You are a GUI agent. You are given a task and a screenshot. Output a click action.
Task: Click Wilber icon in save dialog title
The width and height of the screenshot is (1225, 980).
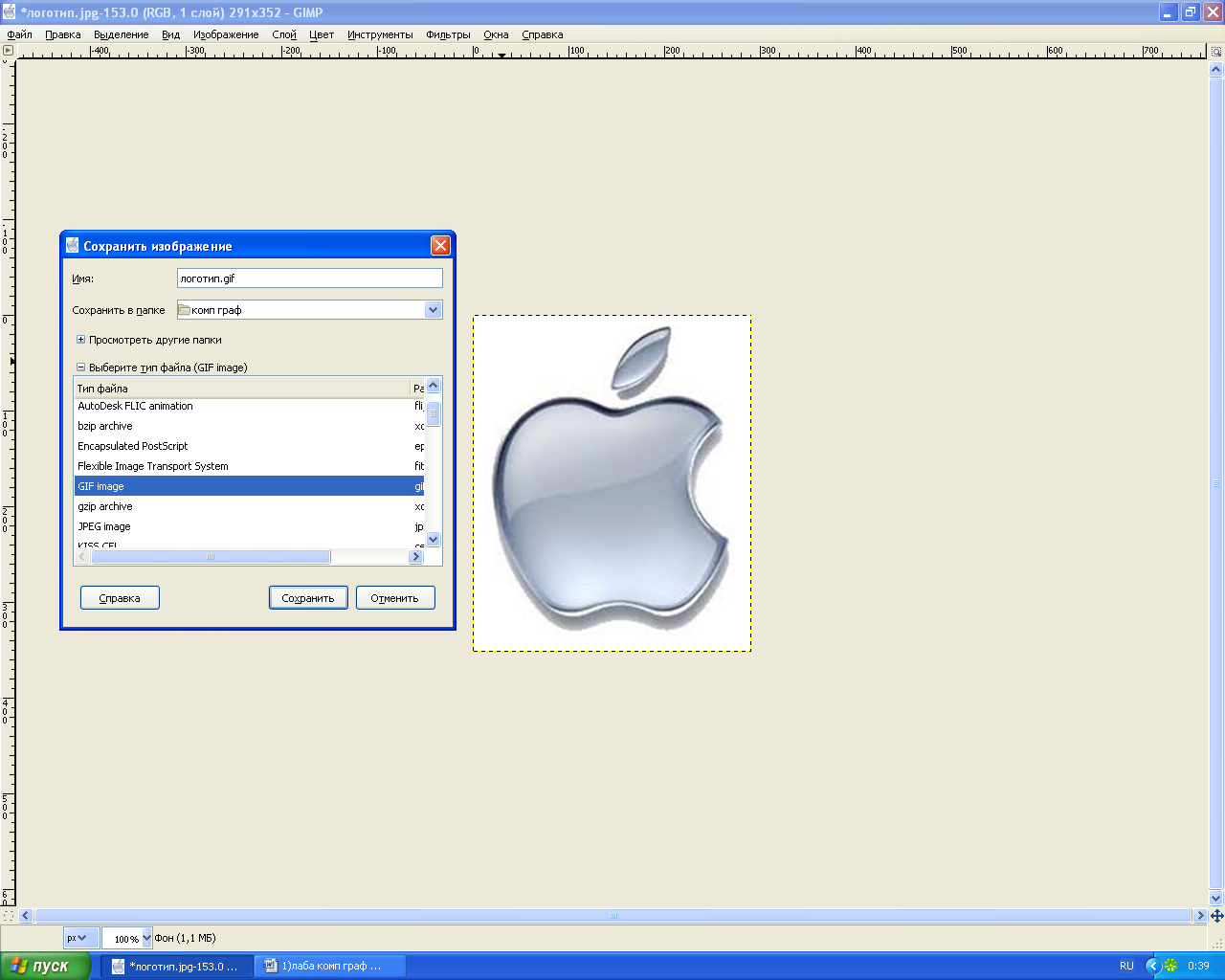pos(73,246)
